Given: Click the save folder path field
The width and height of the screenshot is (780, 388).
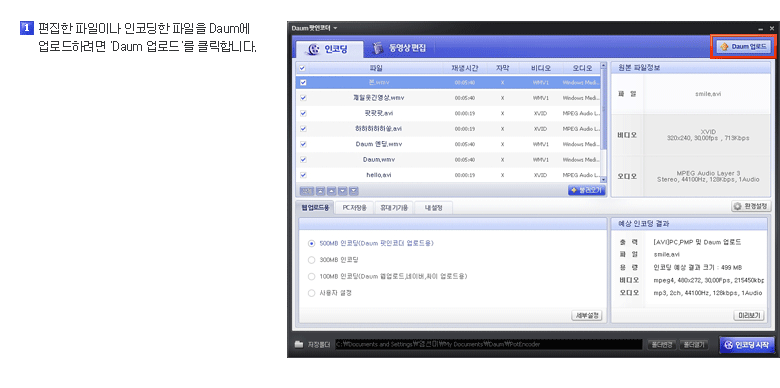Looking at the screenshot, I should pos(489,344).
